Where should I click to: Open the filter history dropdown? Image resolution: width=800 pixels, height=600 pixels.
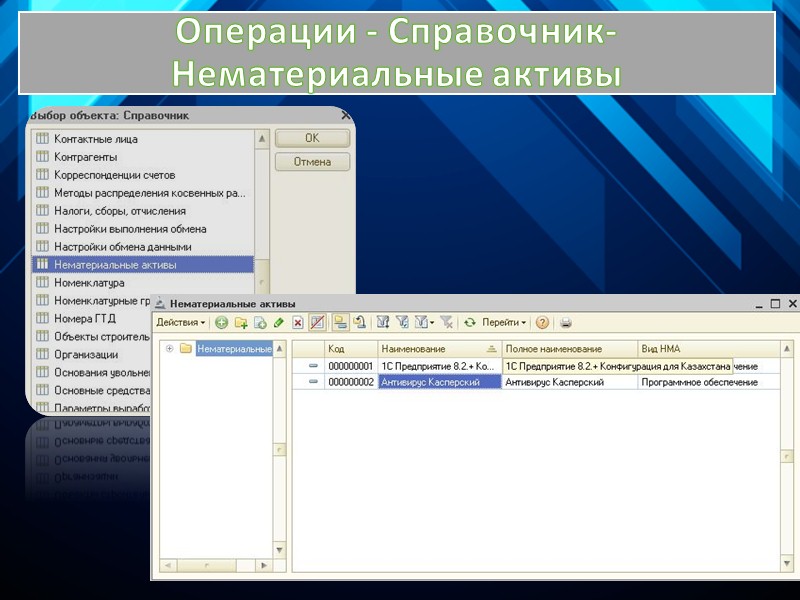[424, 322]
